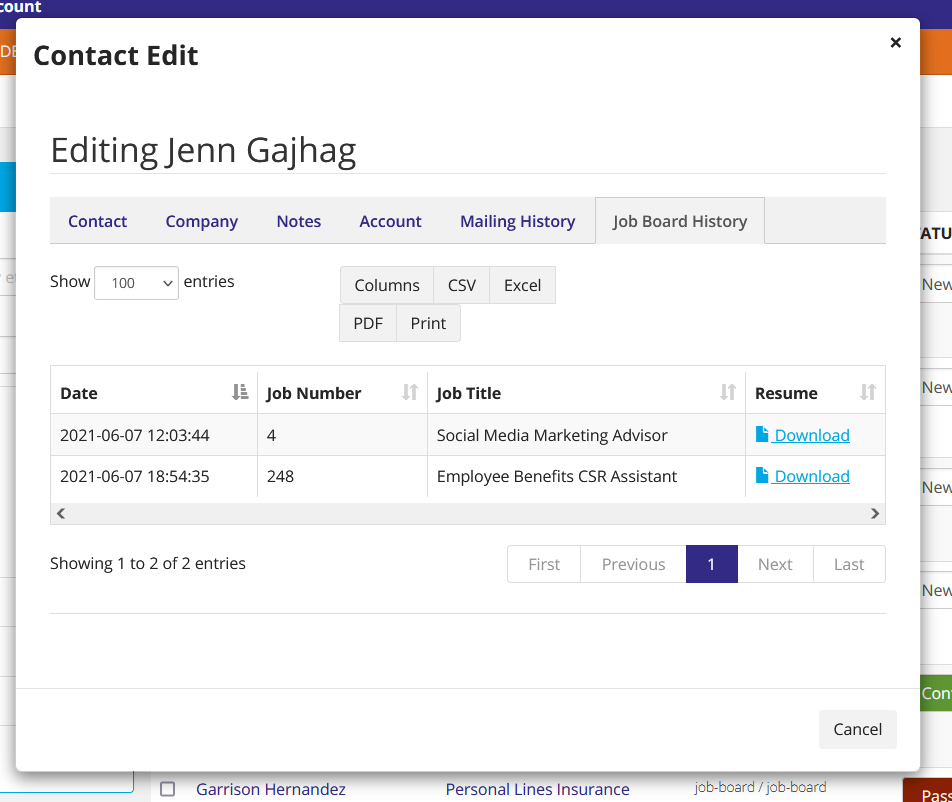
Task: Select page 1 in pagination
Action: 712,564
